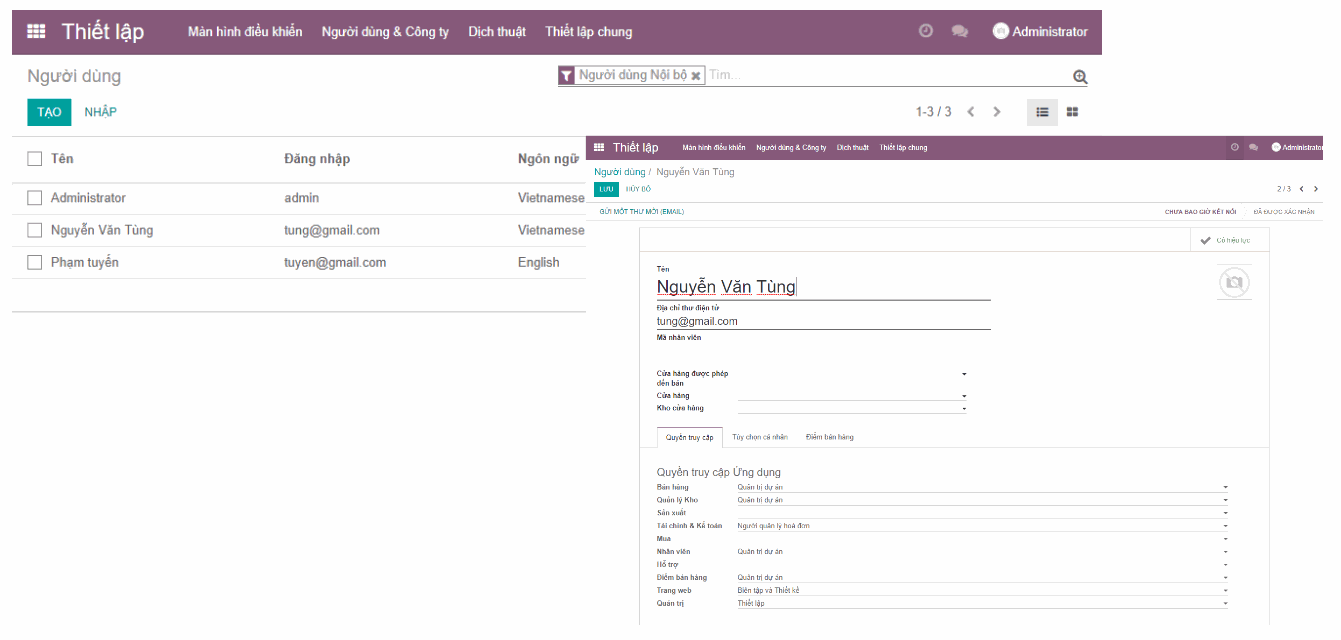Expand the Kho cửa hàng dropdown
This screenshot has width=1341, height=640.
point(963,408)
